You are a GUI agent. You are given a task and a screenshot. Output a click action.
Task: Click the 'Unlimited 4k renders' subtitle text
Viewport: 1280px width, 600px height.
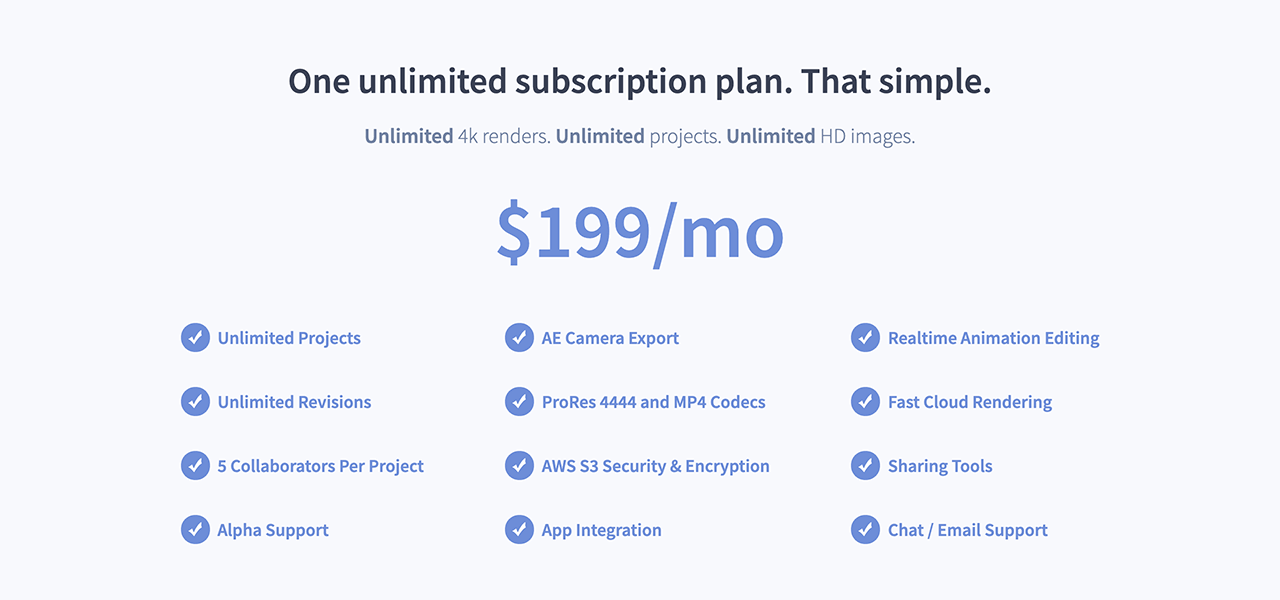click(x=640, y=136)
